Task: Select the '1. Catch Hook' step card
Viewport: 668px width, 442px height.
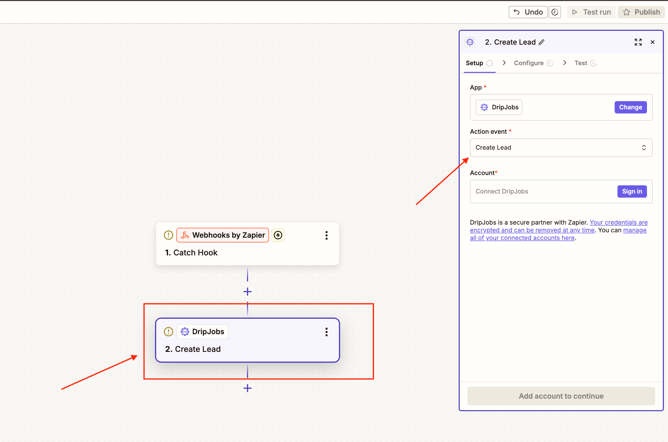Action: pos(248,244)
